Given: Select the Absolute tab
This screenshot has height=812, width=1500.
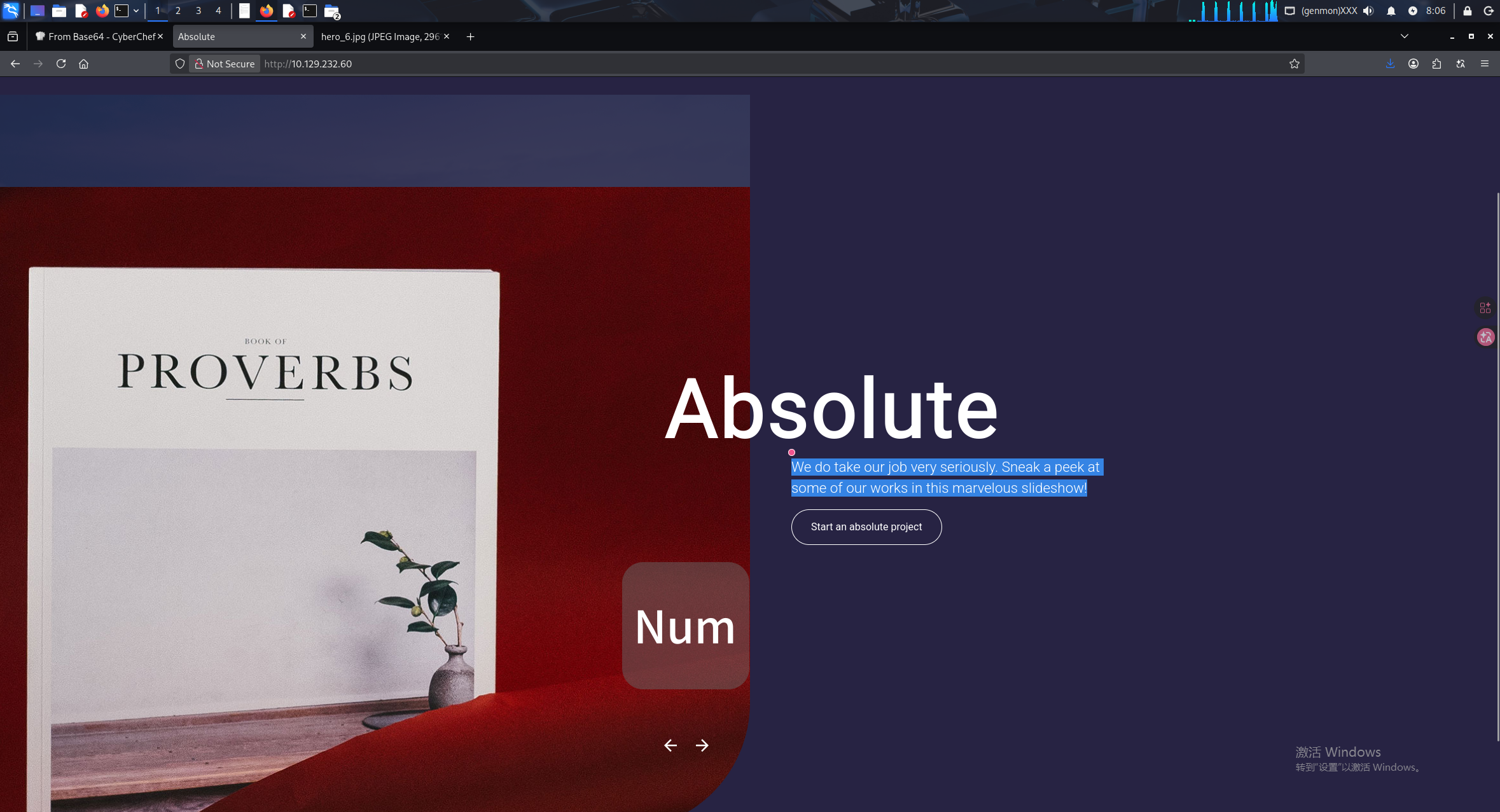Looking at the screenshot, I should coord(242,37).
